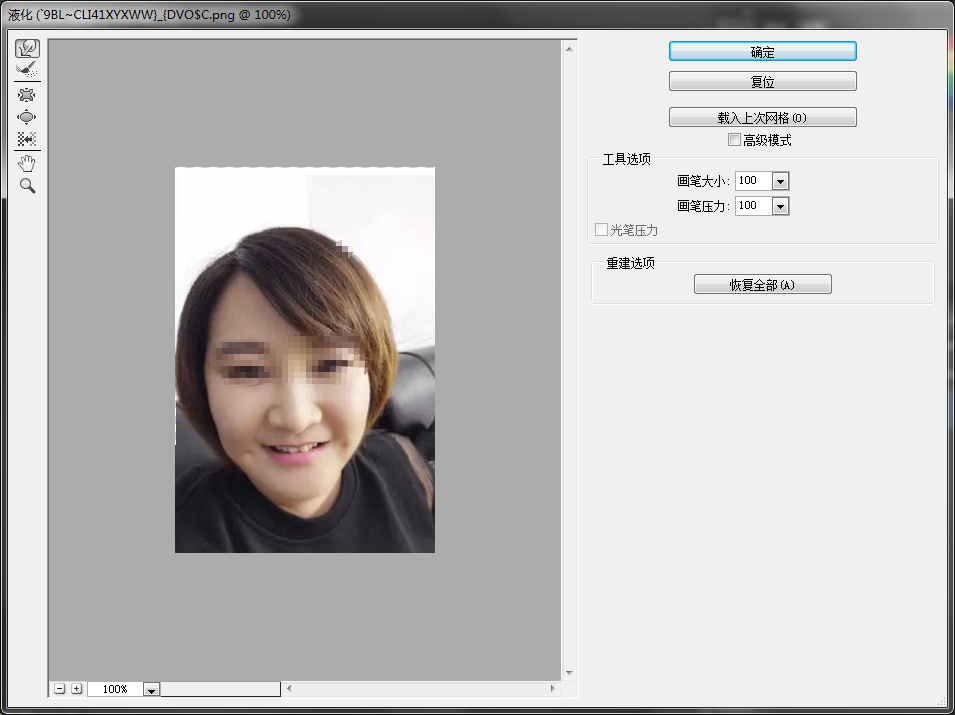The width and height of the screenshot is (955, 715).
Task: Click the zoom in plus button
Action: coord(76,689)
